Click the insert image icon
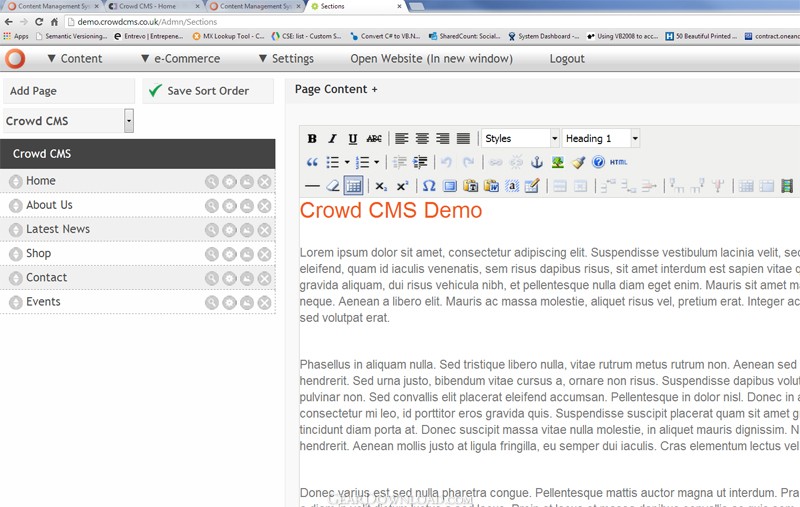 point(557,162)
